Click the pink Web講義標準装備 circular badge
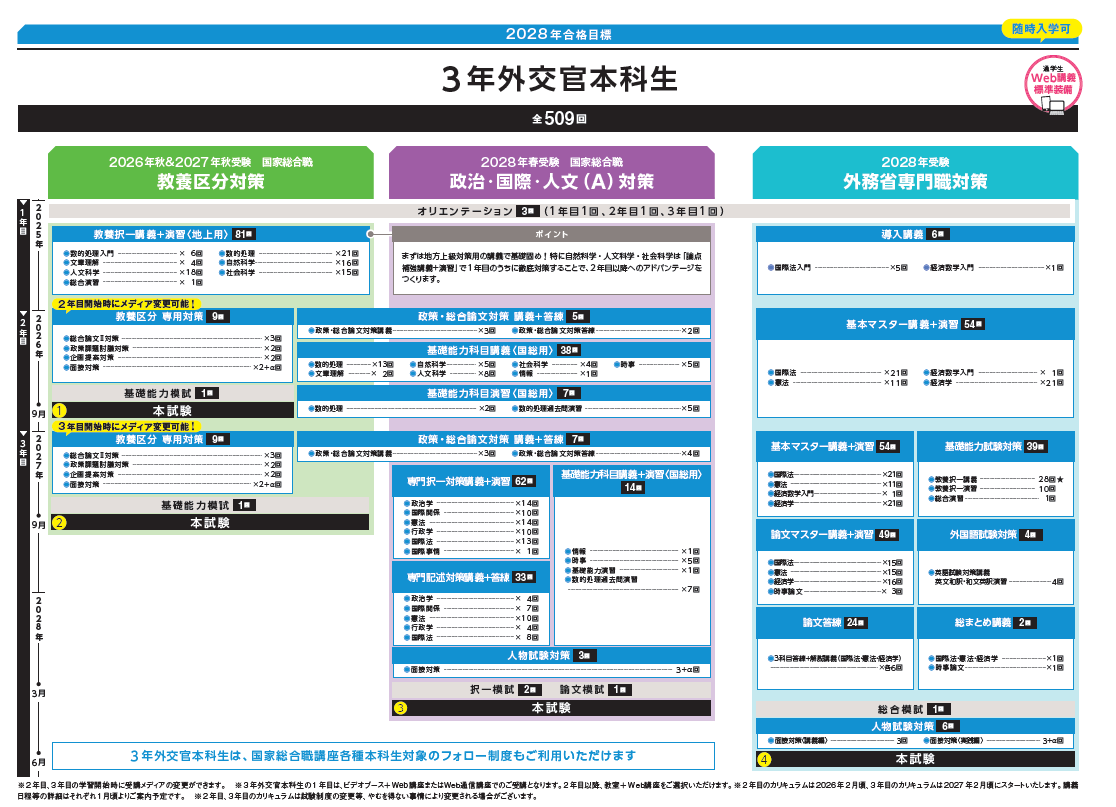This screenshot has width=1116, height=807. [1051, 80]
